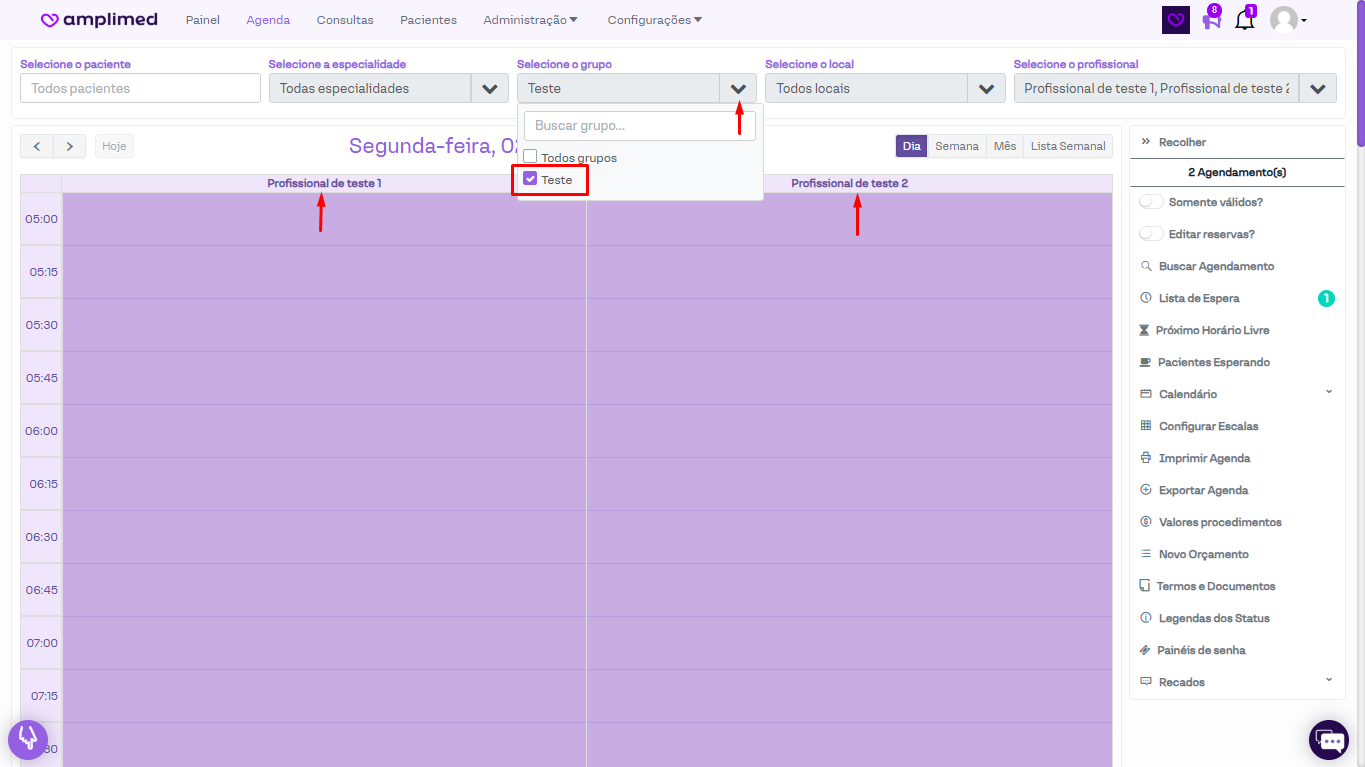This screenshot has width=1365, height=767.
Task: Click the Hoje button
Action: coord(114,146)
